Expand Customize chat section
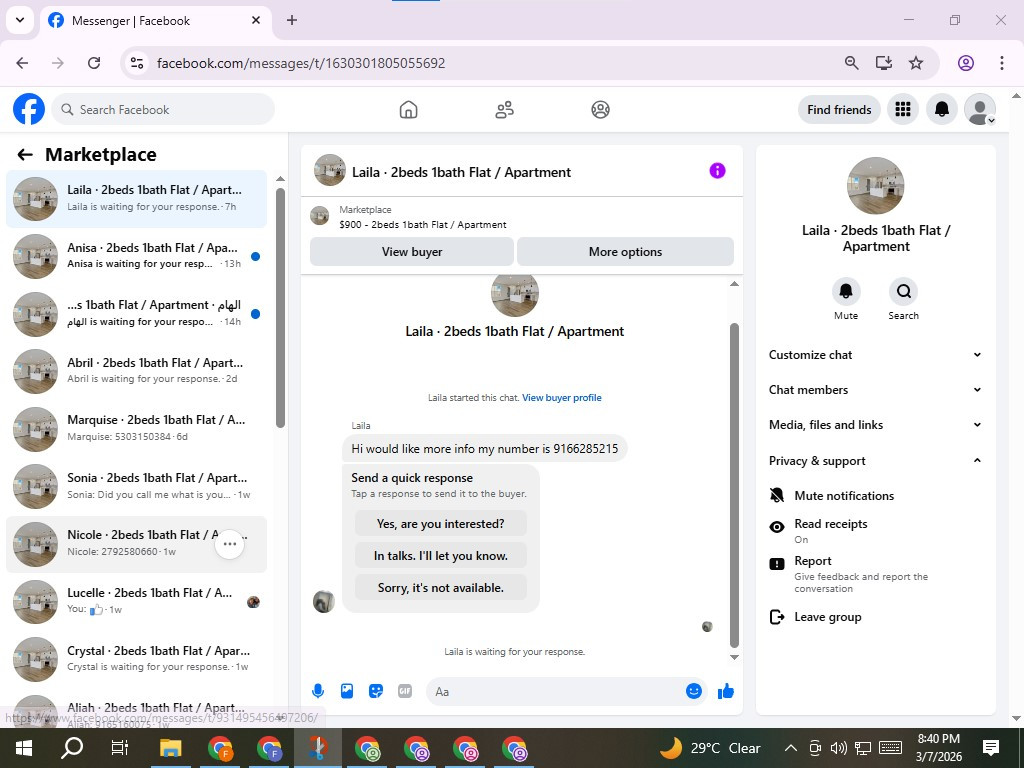The image size is (1024, 768). (x=876, y=355)
